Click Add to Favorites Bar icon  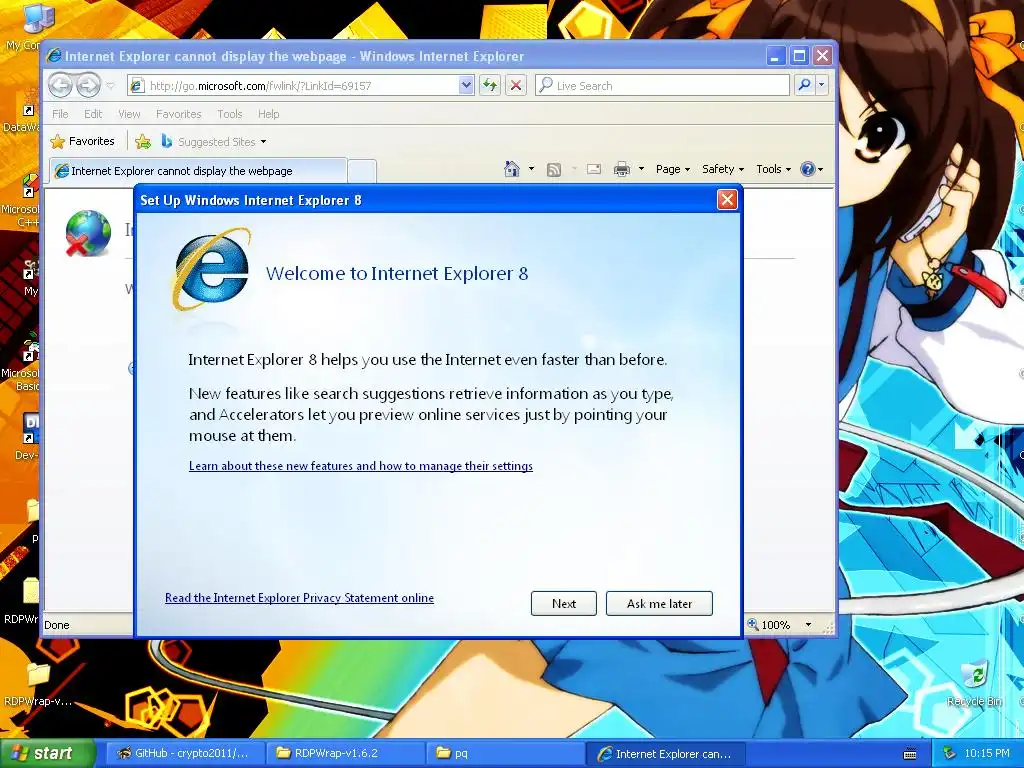point(143,141)
